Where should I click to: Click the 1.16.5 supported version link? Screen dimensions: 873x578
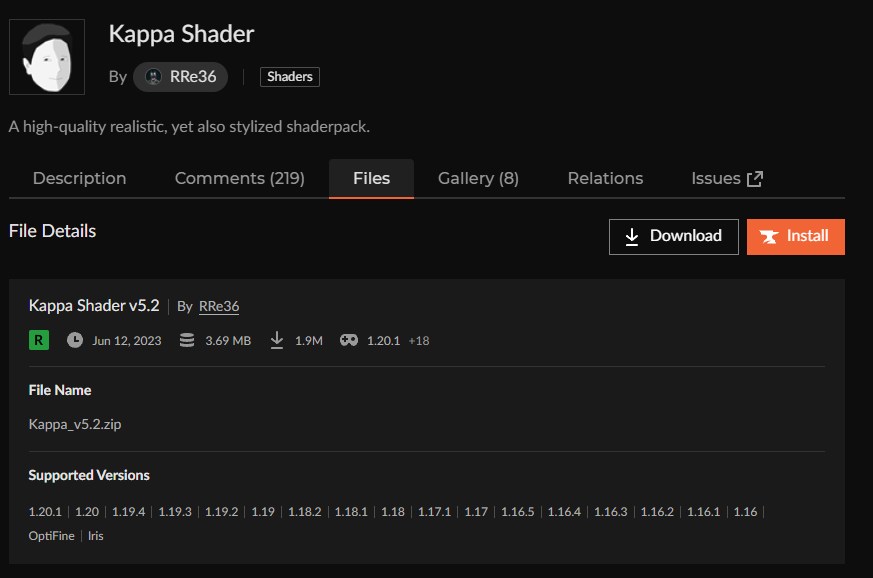tap(518, 511)
